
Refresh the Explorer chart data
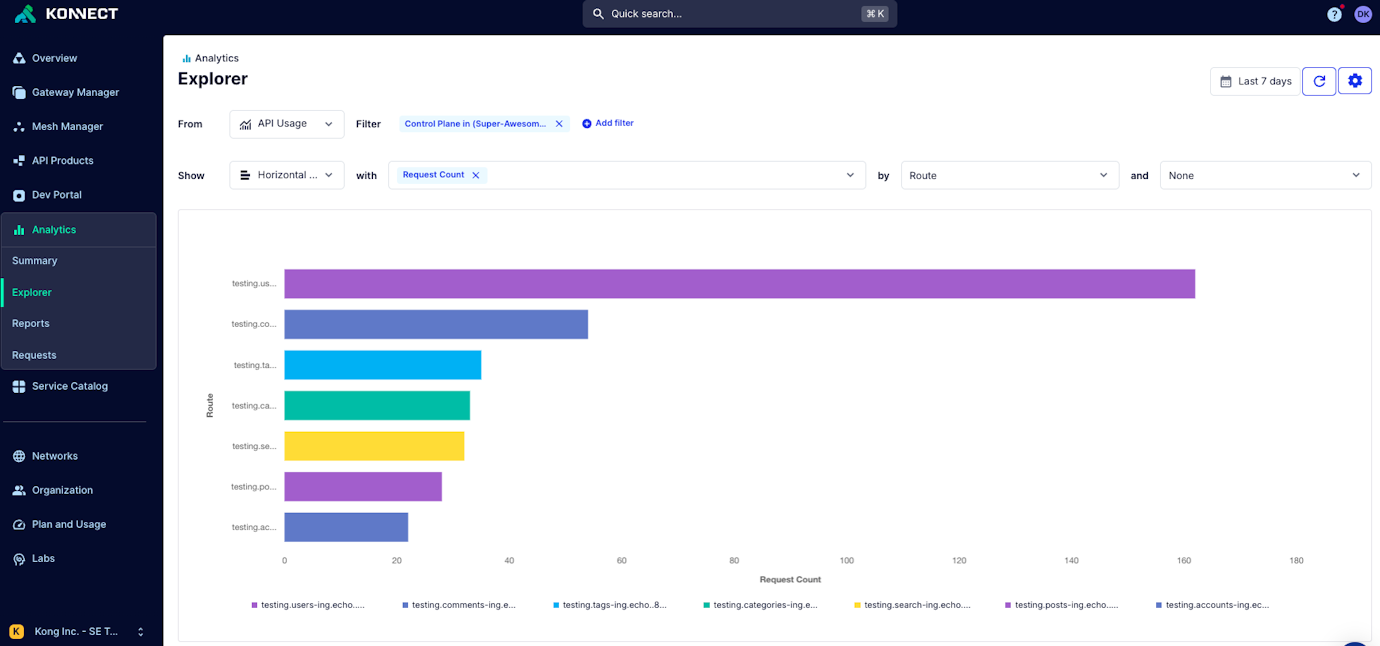tap(1318, 81)
